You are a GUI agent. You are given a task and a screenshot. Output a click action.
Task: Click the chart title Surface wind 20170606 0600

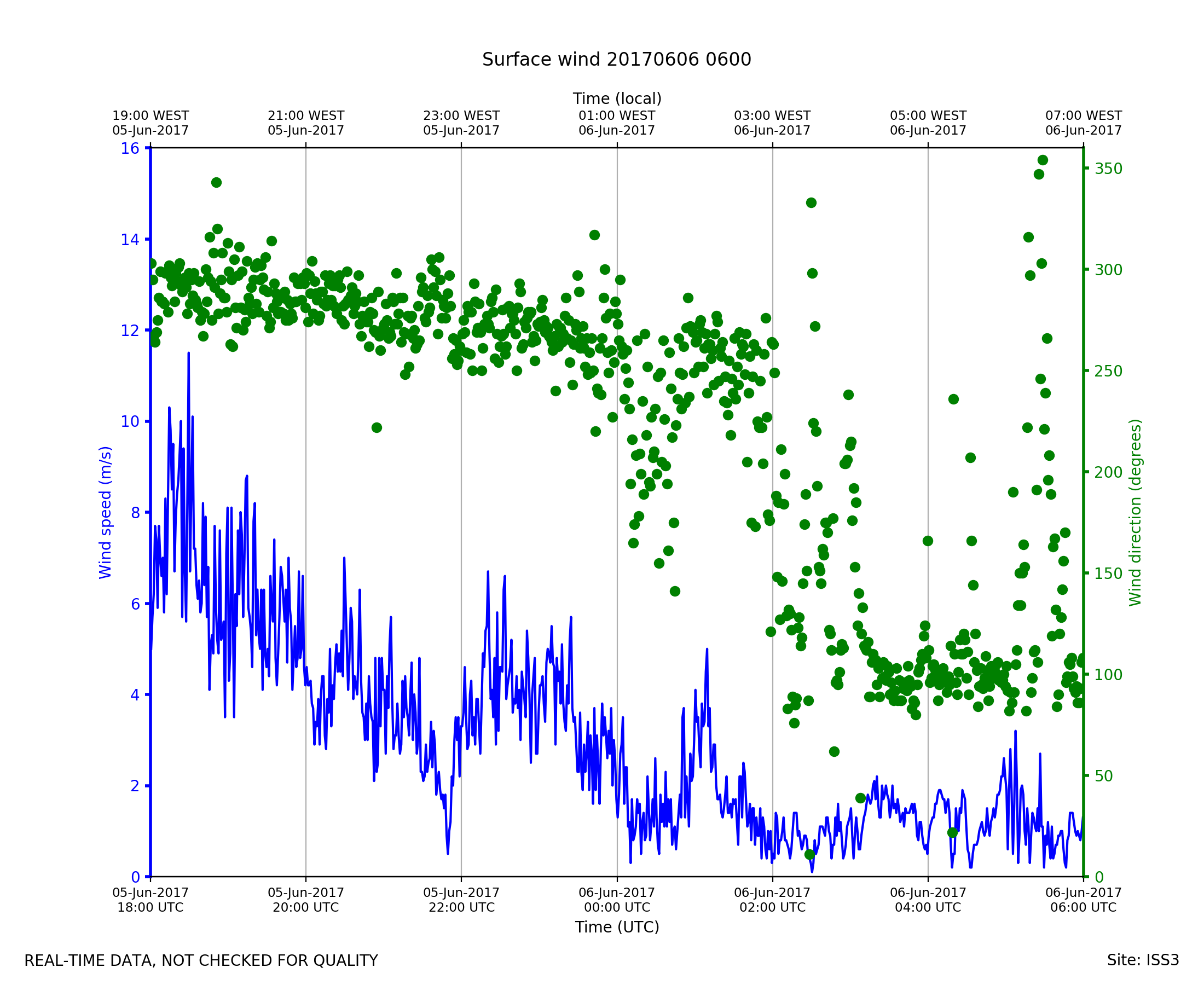[616, 60]
